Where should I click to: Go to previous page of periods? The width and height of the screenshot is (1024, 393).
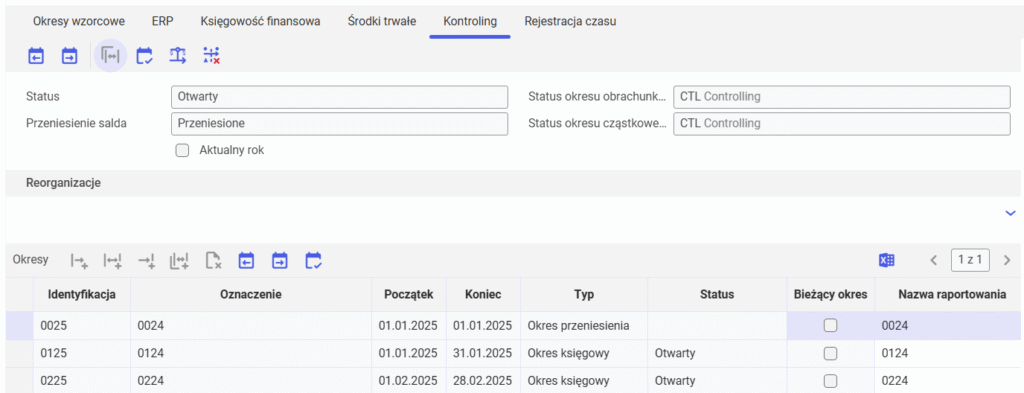pyautogui.click(x=934, y=260)
